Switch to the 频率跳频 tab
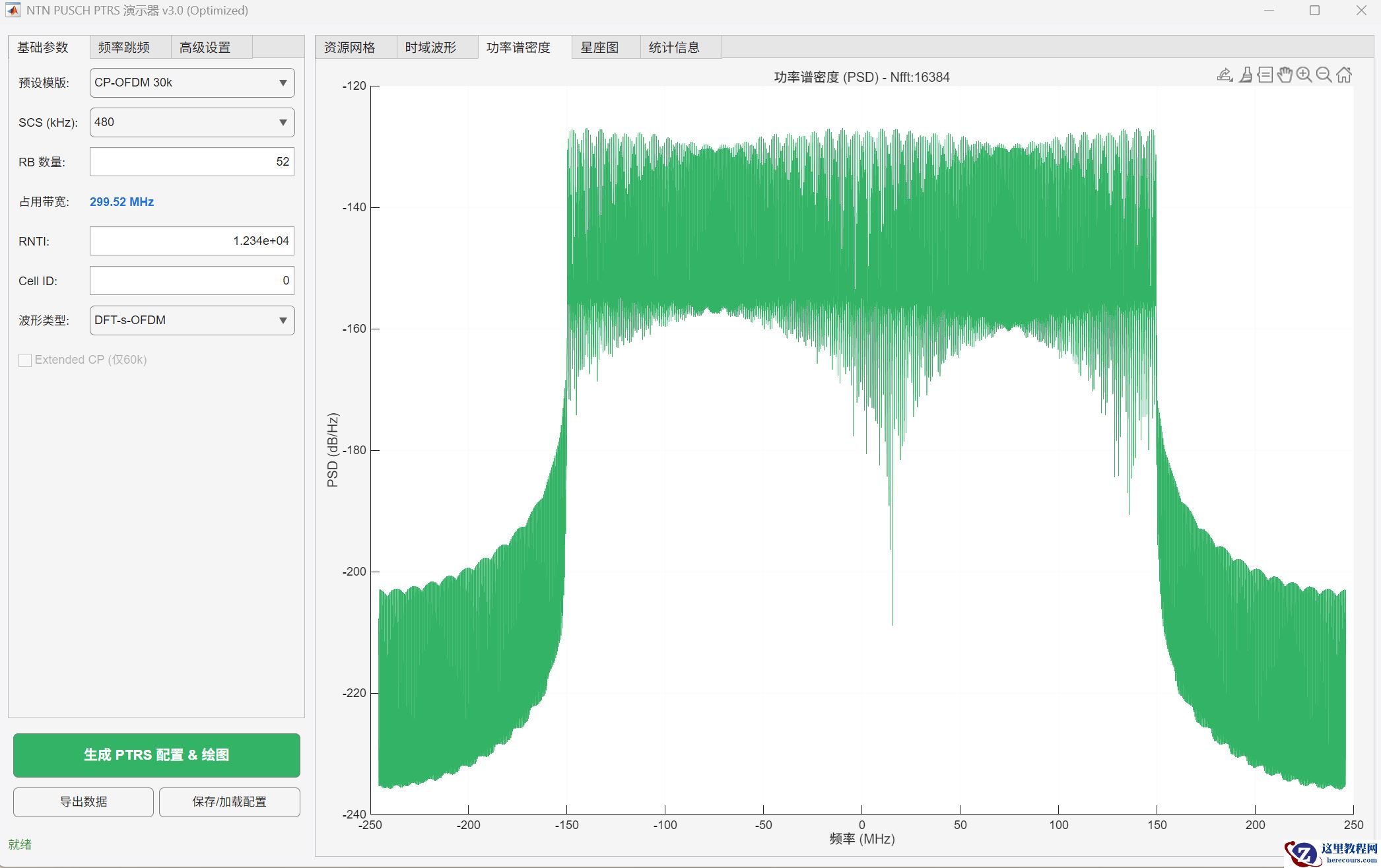The height and width of the screenshot is (868, 1381). pyautogui.click(x=124, y=48)
